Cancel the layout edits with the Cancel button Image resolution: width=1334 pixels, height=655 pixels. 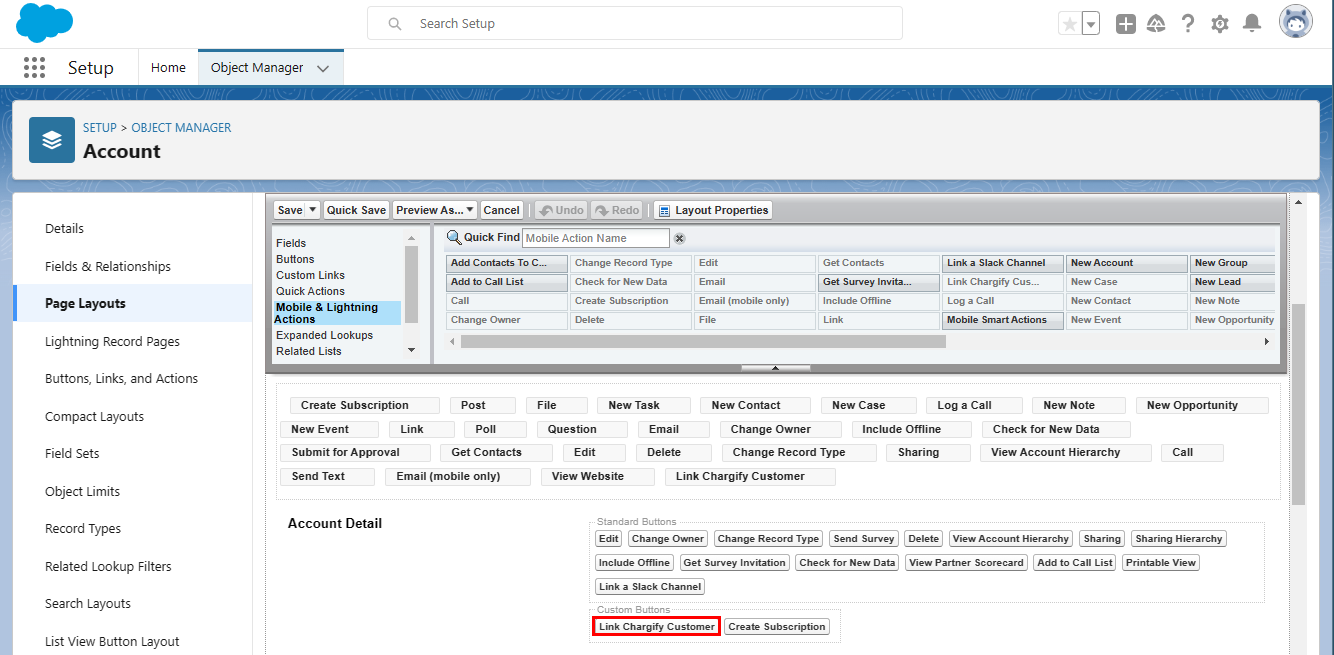[x=501, y=210]
